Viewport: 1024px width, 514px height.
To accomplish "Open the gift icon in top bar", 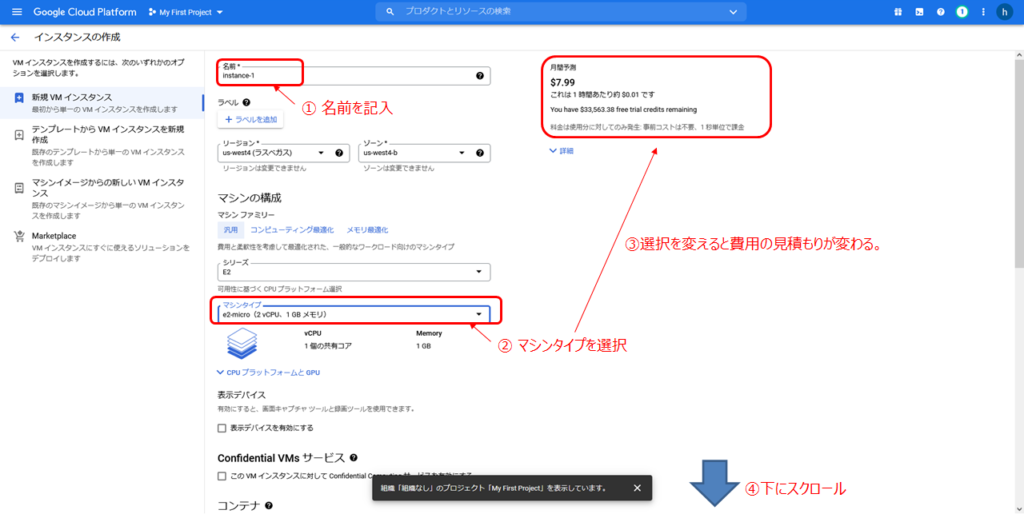I will (x=897, y=12).
